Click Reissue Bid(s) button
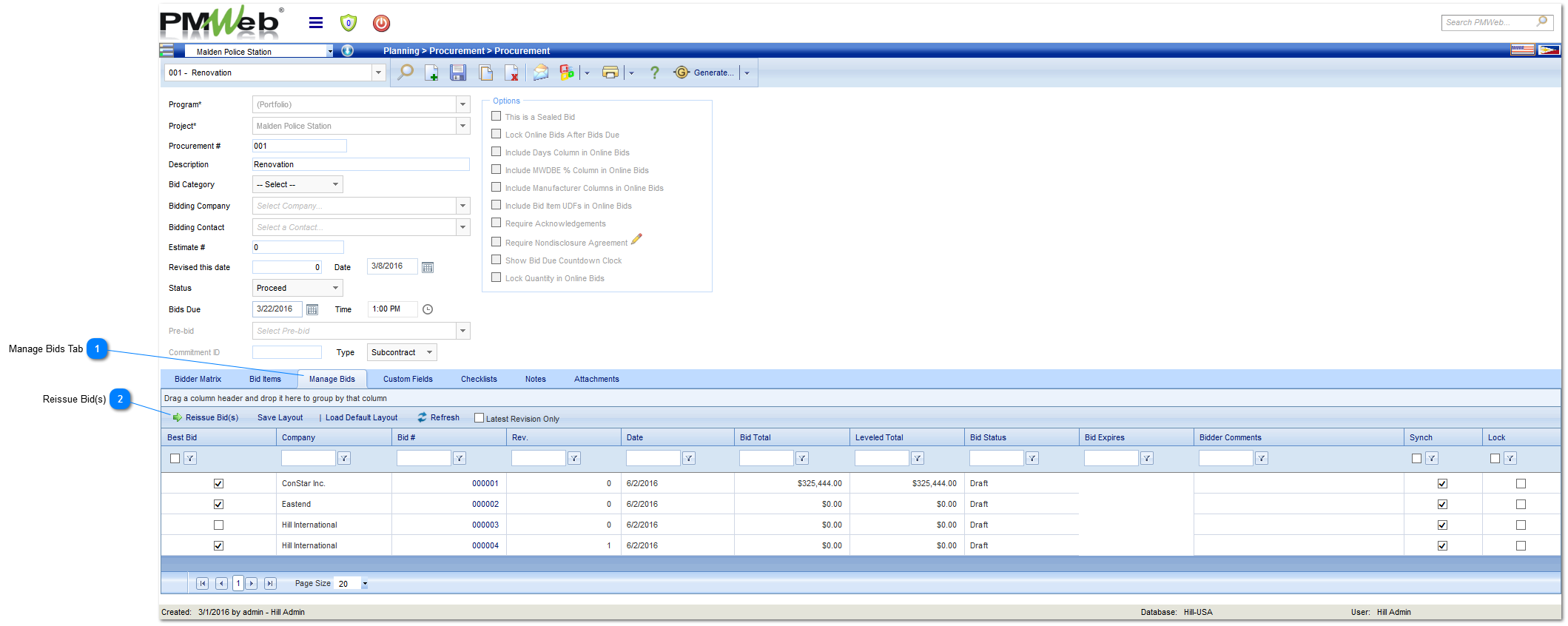 (x=206, y=417)
